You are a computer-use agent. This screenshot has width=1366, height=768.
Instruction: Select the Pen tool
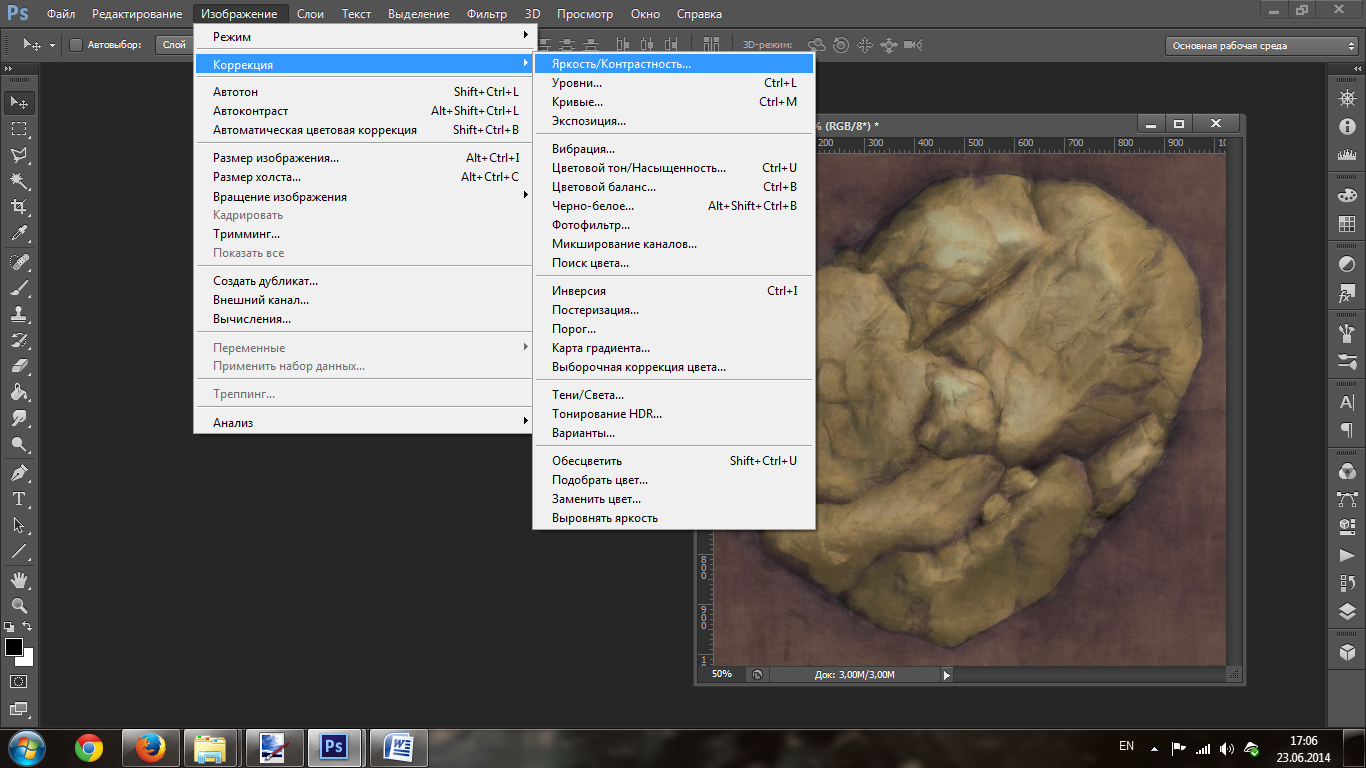point(19,473)
